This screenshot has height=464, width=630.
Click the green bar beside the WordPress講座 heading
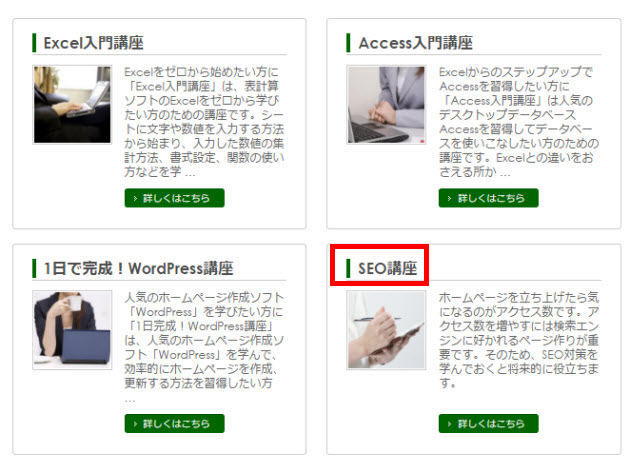(34, 268)
